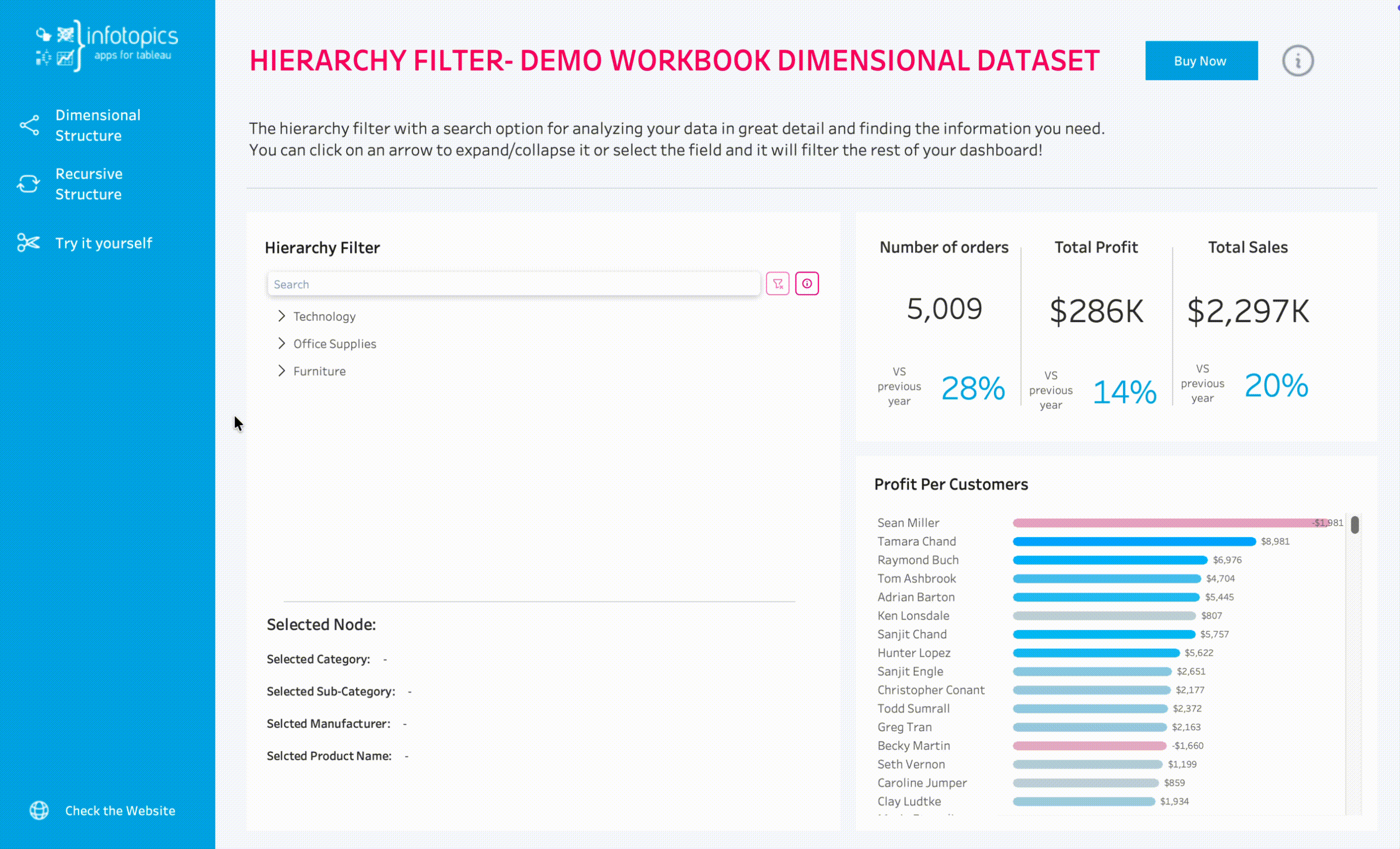Viewport: 1400px width, 849px height.
Task: Expand the Office Supplies node arrow
Action: (281, 343)
